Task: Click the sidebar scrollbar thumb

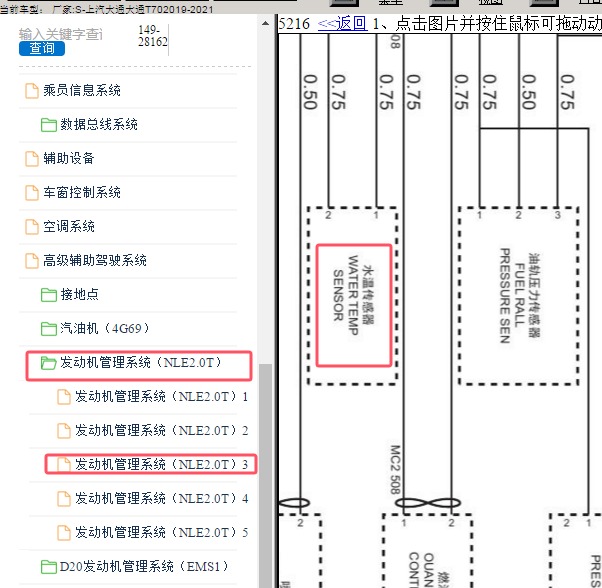Action: (x=265, y=475)
